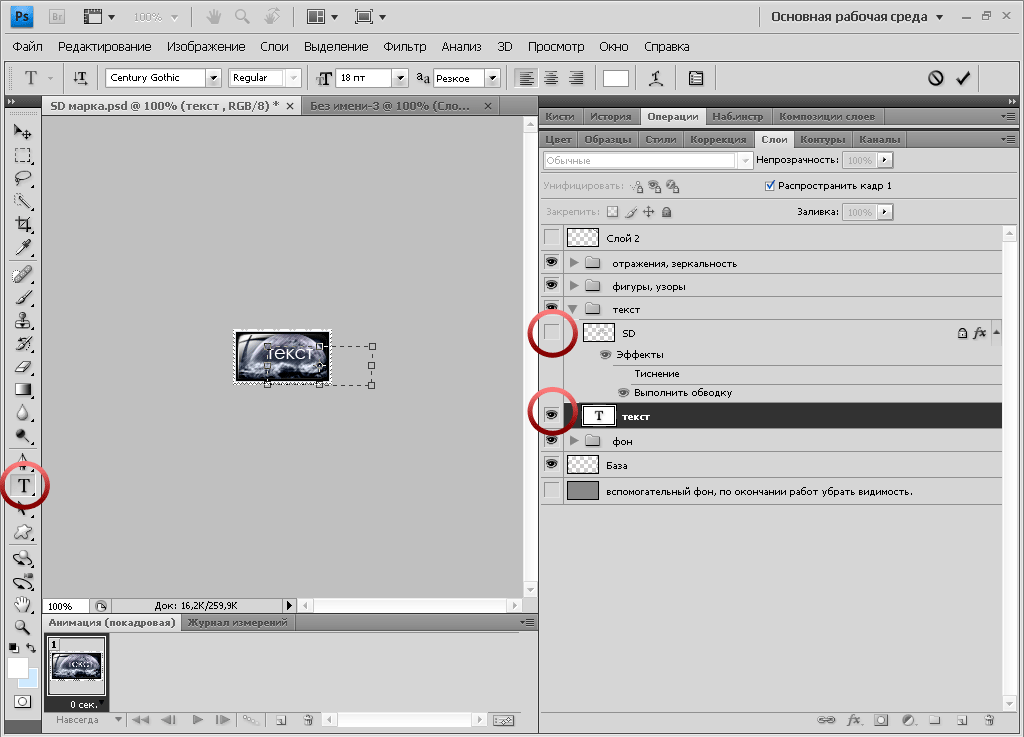
Task: Choose the Lasso tool
Action: tap(24, 178)
